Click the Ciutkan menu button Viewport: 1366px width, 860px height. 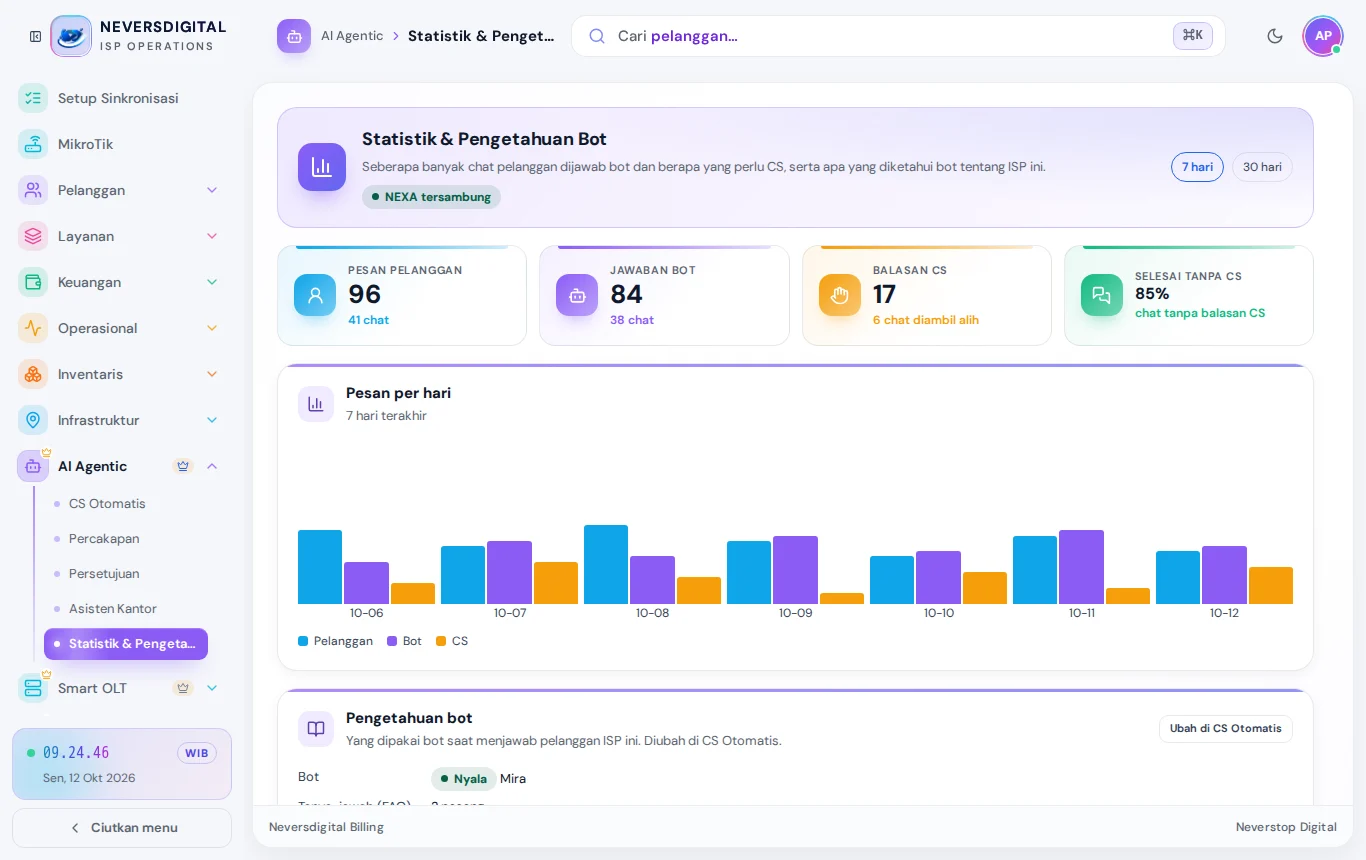click(122, 828)
